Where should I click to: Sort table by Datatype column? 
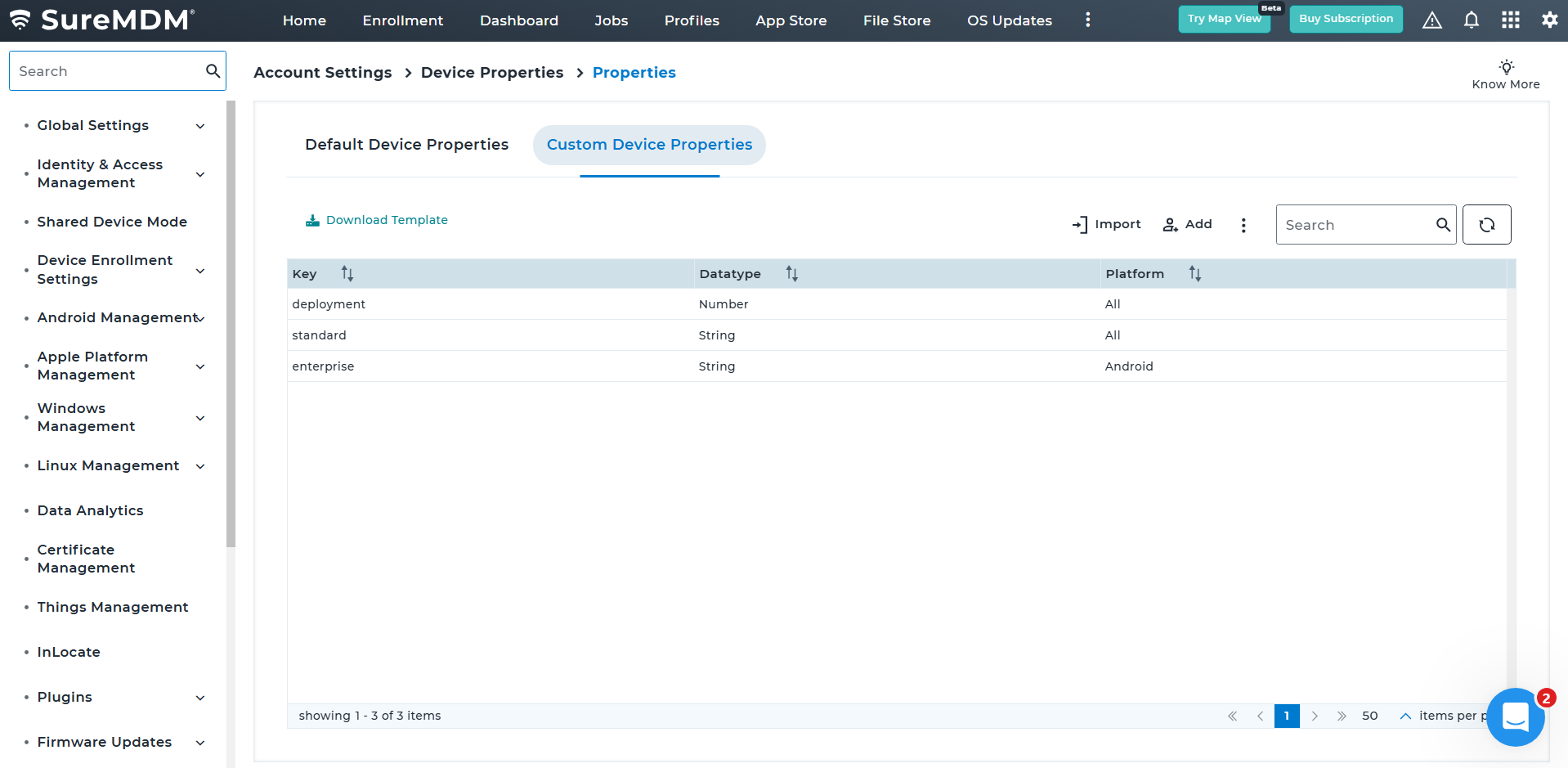click(x=791, y=274)
